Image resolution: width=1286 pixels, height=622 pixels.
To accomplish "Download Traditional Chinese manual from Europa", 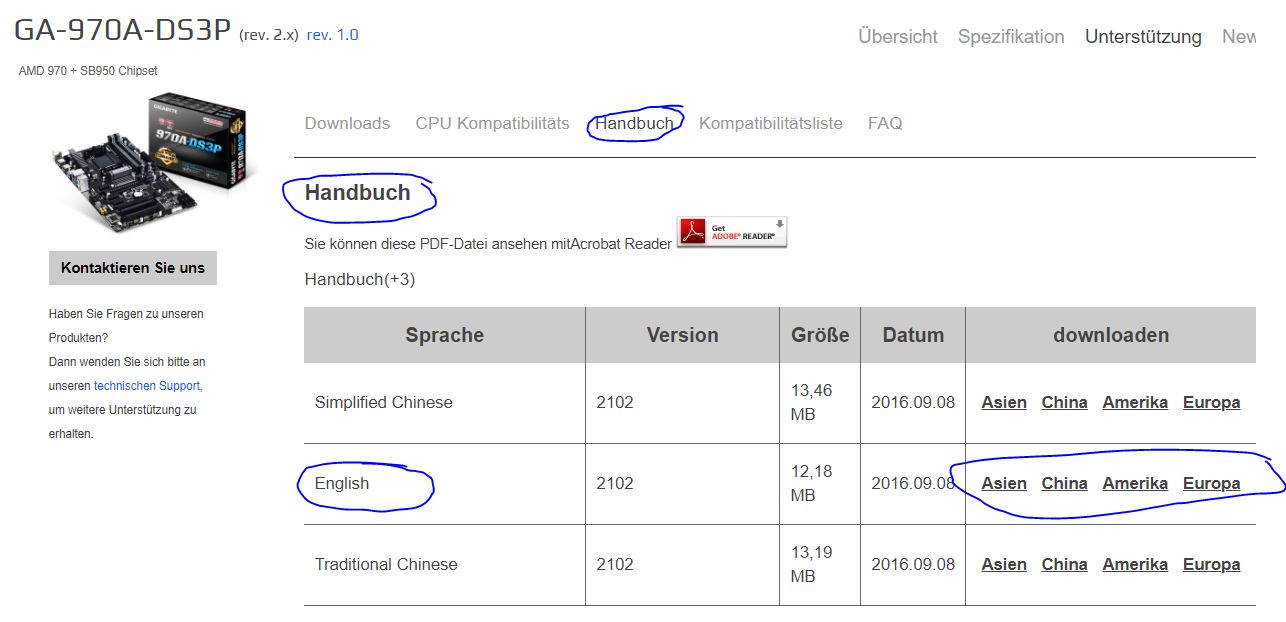I will [1211, 564].
